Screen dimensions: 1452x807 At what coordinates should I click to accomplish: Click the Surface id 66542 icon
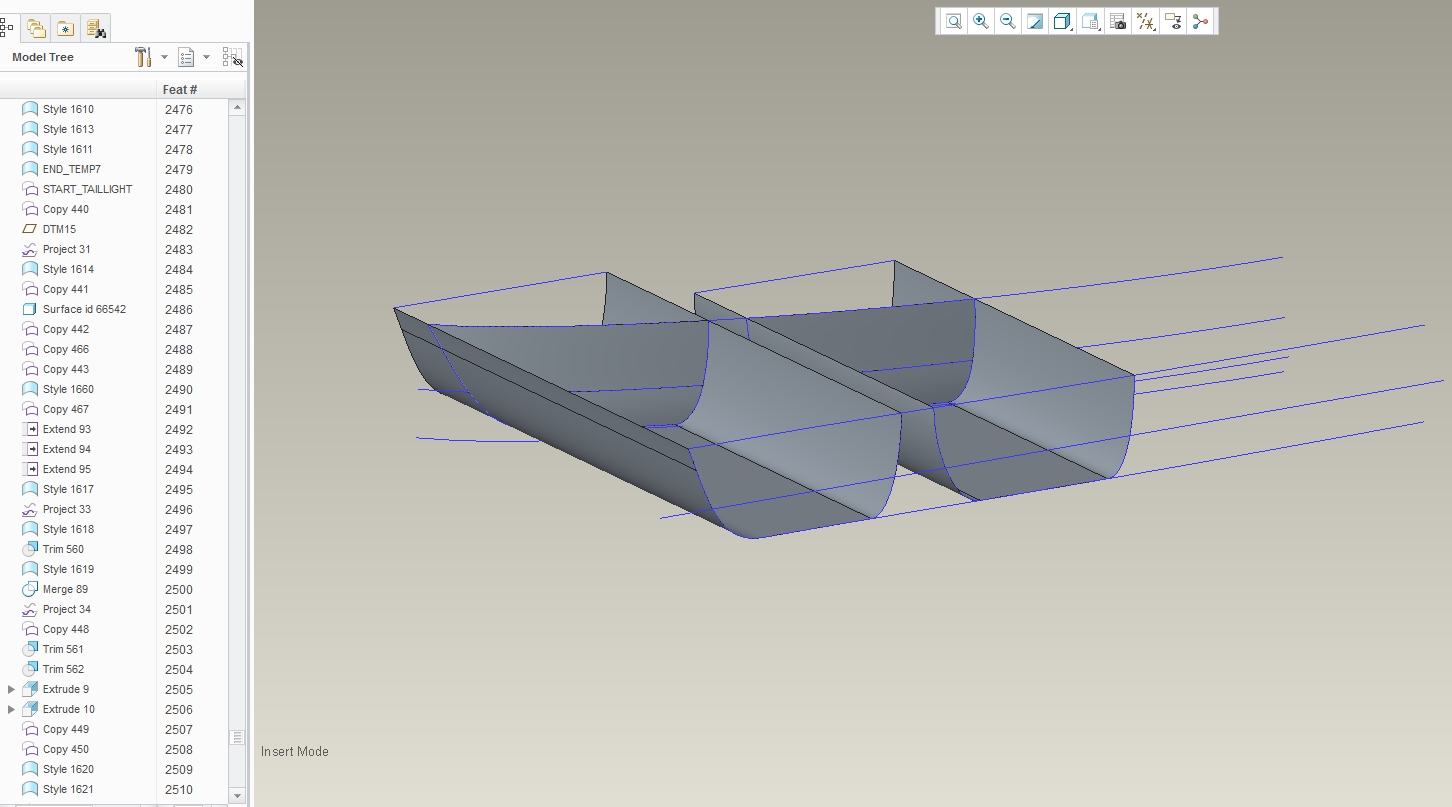[x=30, y=309]
